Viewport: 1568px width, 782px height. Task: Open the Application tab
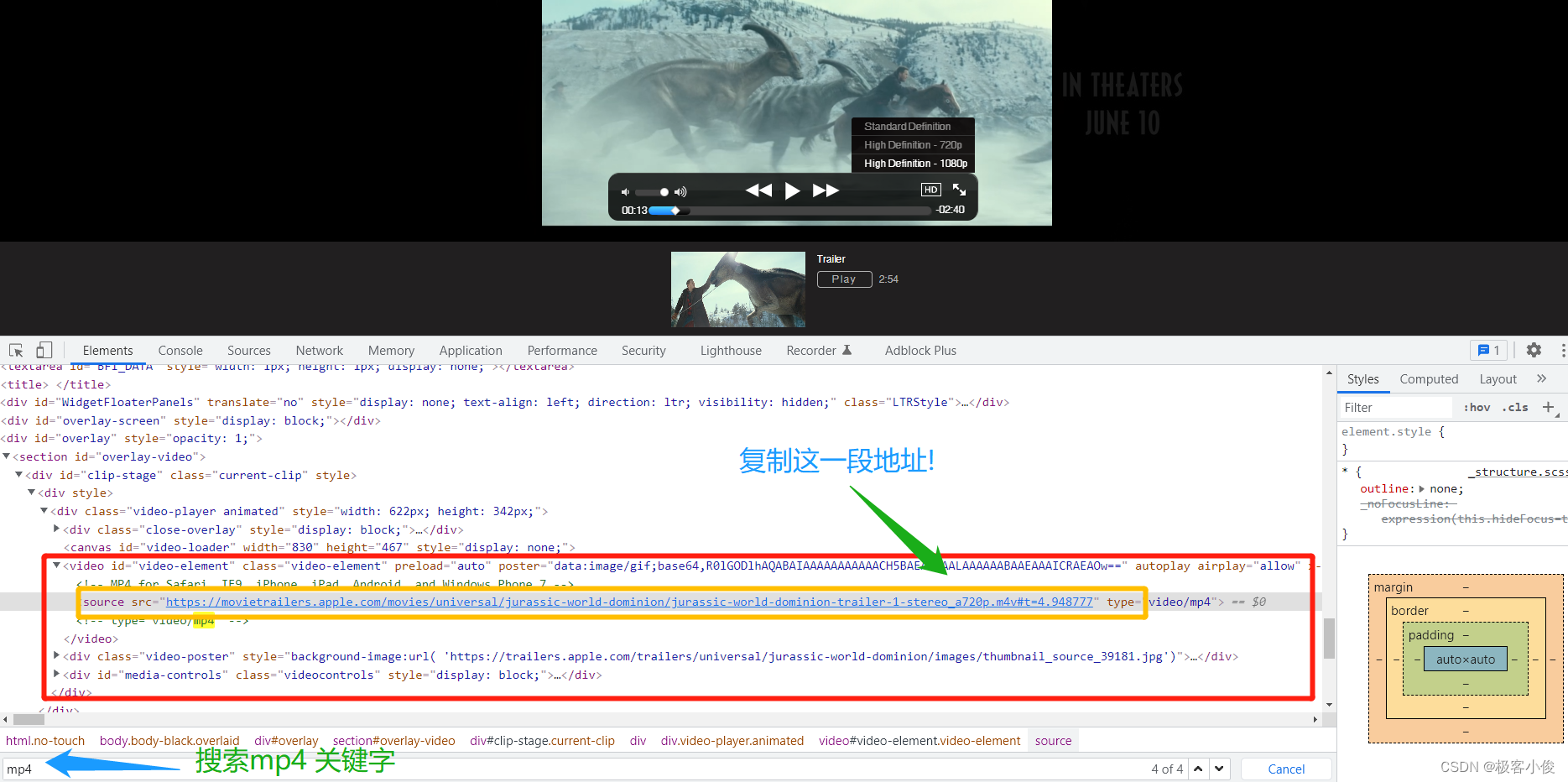coord(471,351)
